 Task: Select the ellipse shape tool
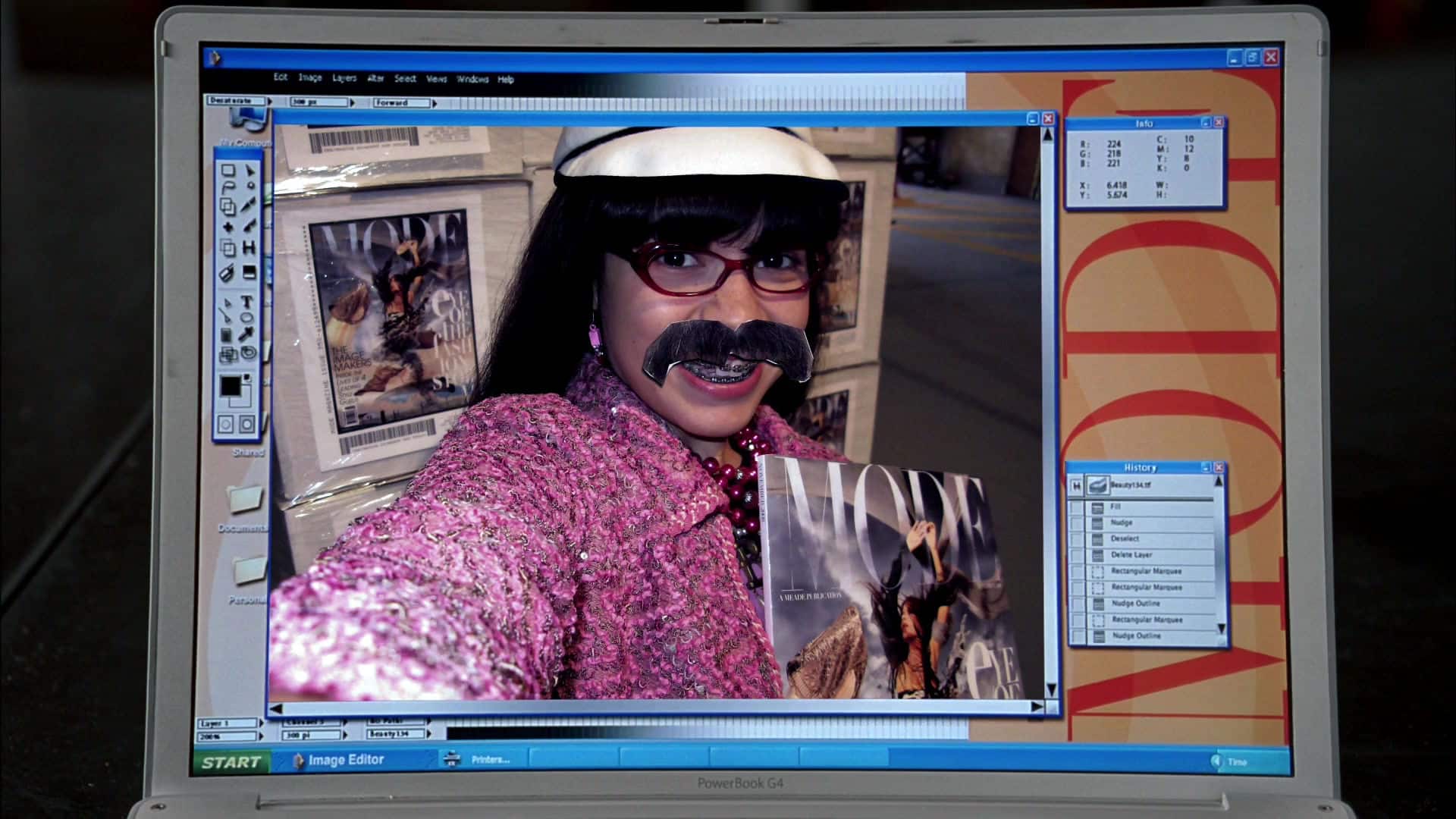point(247,318)
